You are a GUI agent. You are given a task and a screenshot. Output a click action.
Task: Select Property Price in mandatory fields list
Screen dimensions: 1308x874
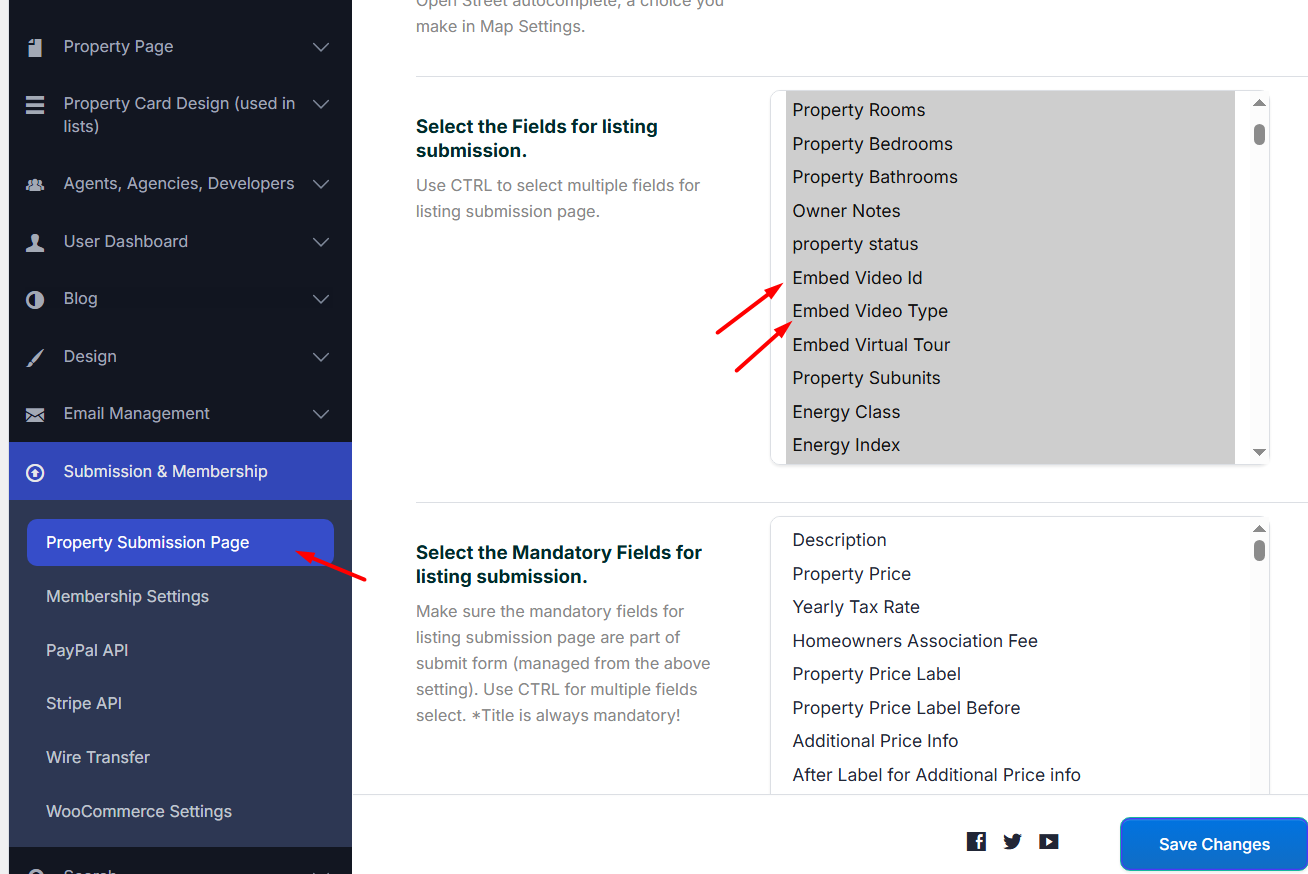point(851,574)
